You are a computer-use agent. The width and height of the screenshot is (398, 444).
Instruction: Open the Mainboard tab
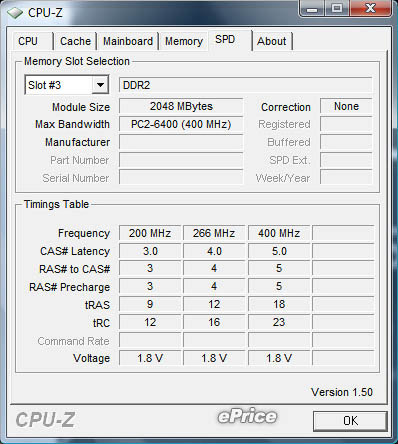click(x=128, y=41)
